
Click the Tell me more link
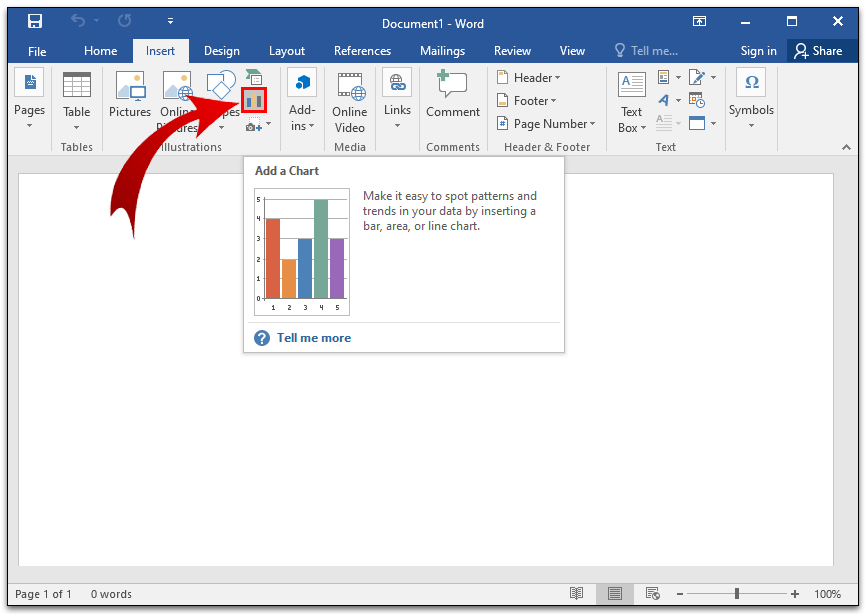(314, 338)
